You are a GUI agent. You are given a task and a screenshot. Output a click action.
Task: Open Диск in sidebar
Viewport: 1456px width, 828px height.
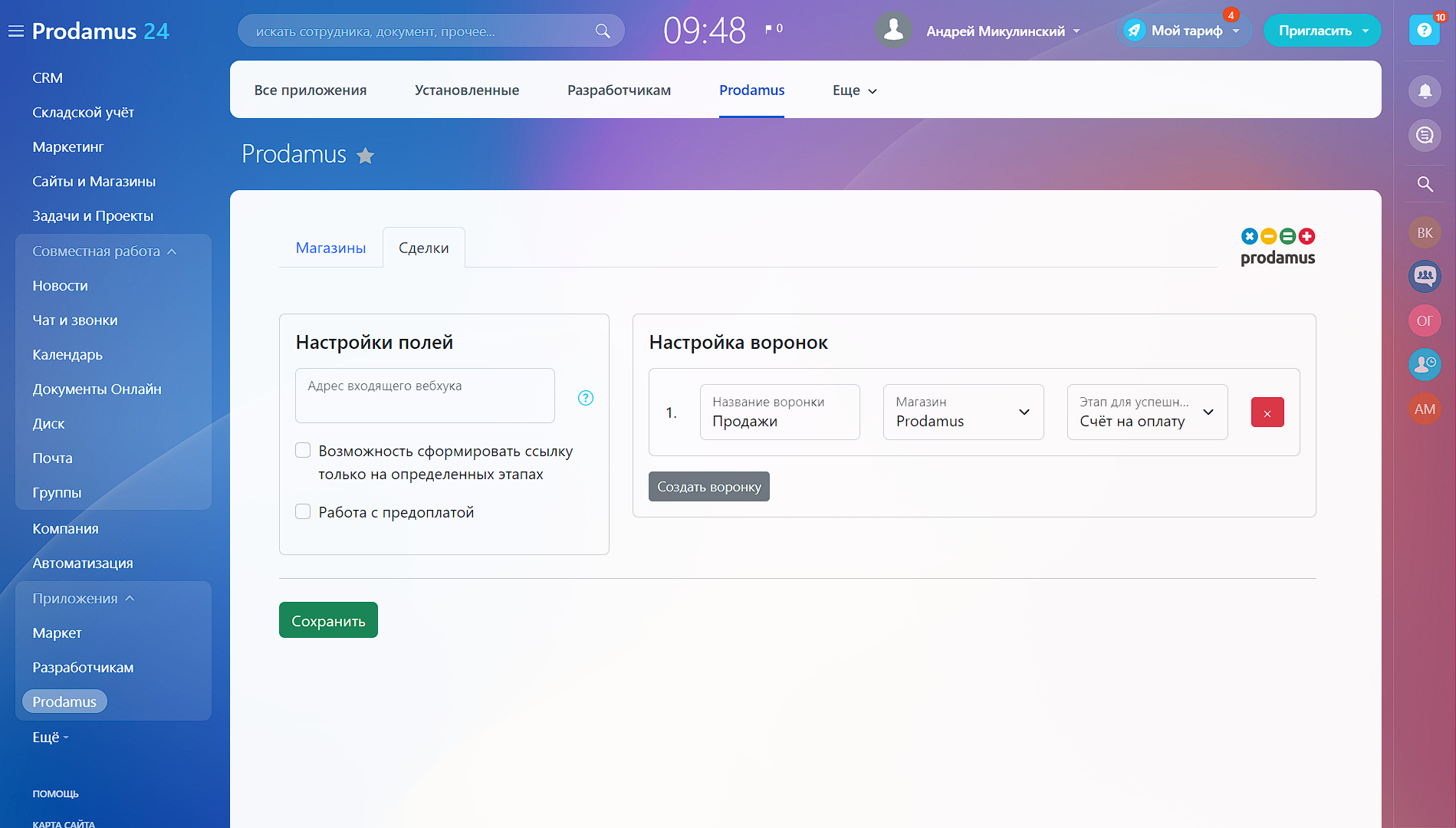[48, 424]
